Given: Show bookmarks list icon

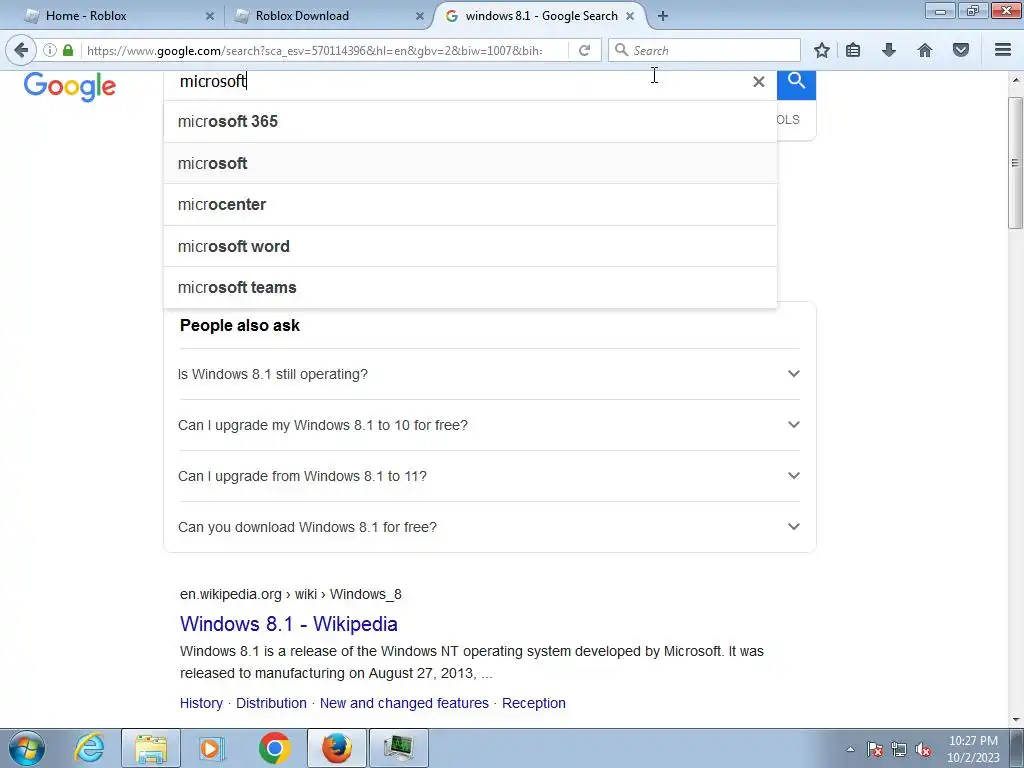Looking at the screenshot, I should coord(853,50).
